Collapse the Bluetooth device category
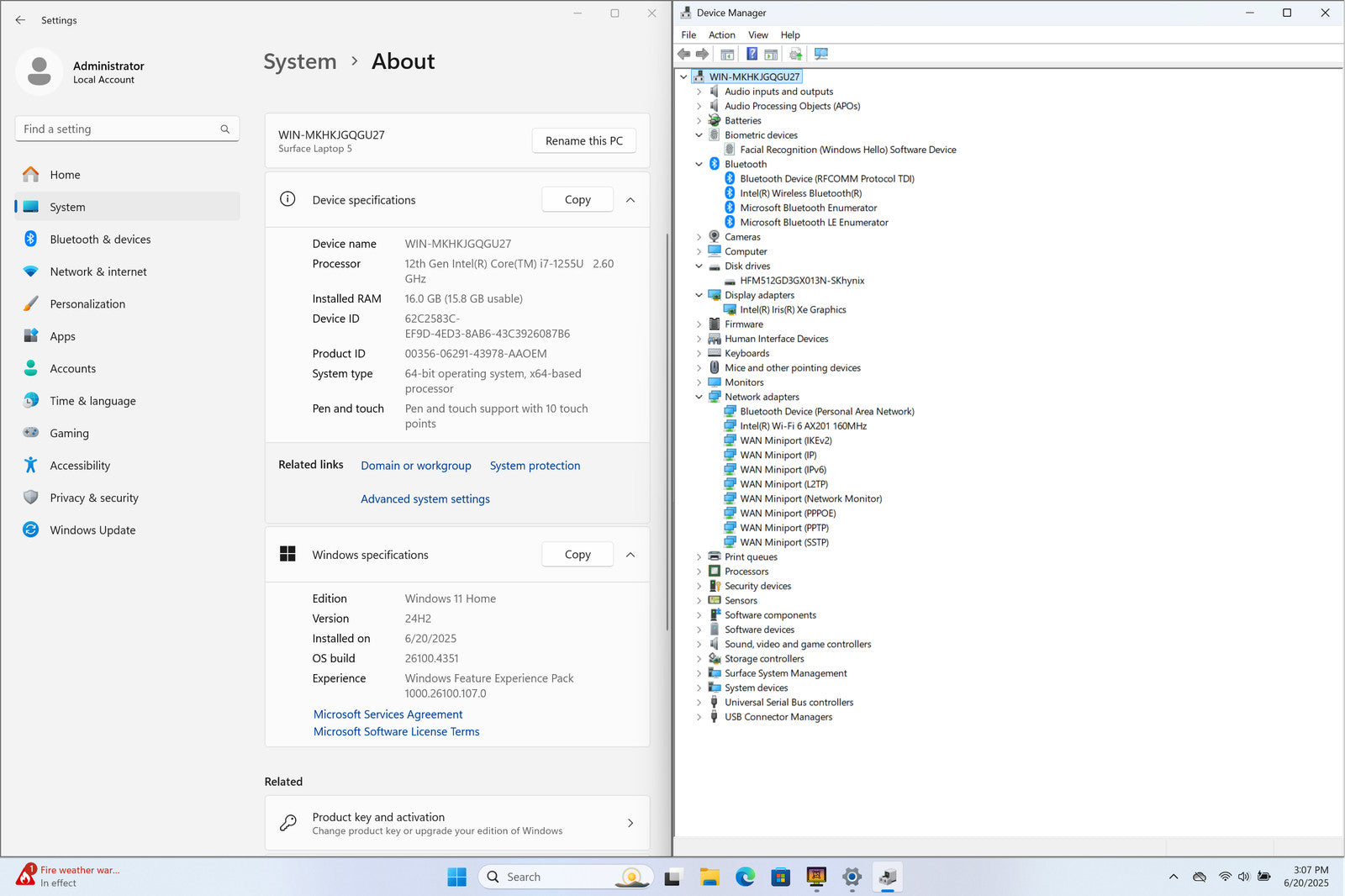Screen dimensions: 1345x896 [x=699, y=165]
